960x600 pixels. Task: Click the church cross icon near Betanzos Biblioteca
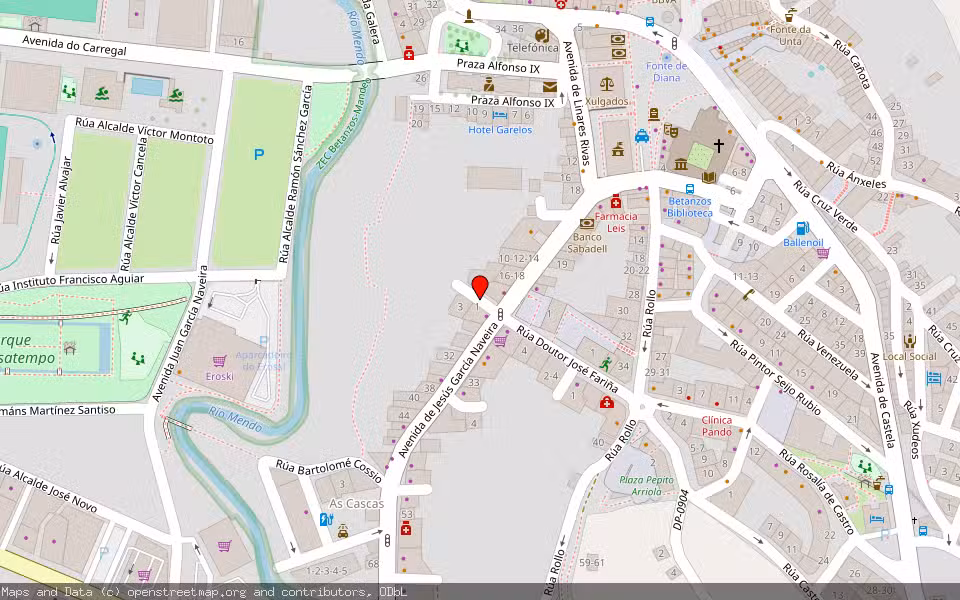click(719, 146)
